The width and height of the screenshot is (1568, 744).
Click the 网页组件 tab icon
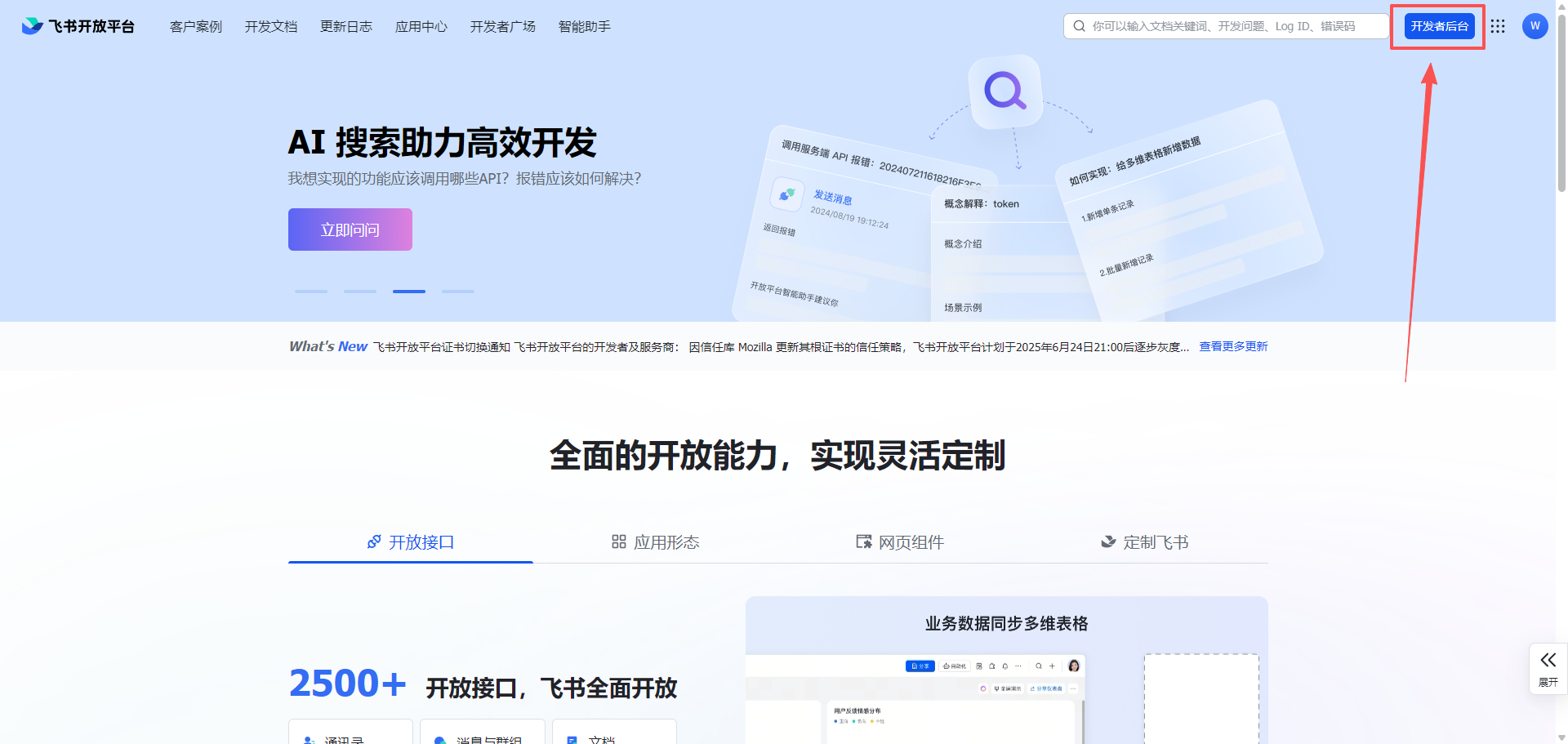863,542
